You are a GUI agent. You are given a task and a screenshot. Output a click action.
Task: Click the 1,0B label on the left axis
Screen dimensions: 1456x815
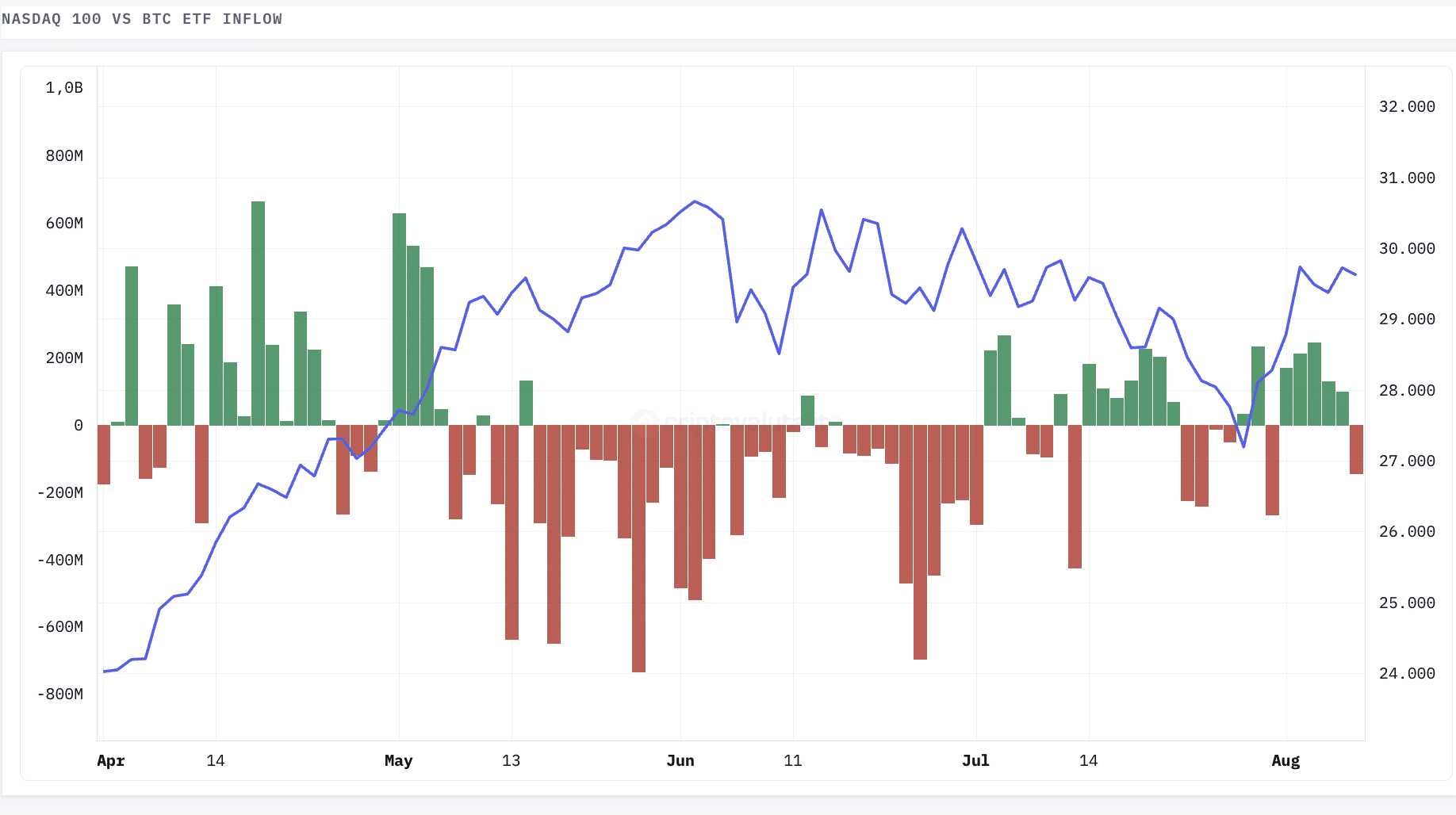(64, 88)
